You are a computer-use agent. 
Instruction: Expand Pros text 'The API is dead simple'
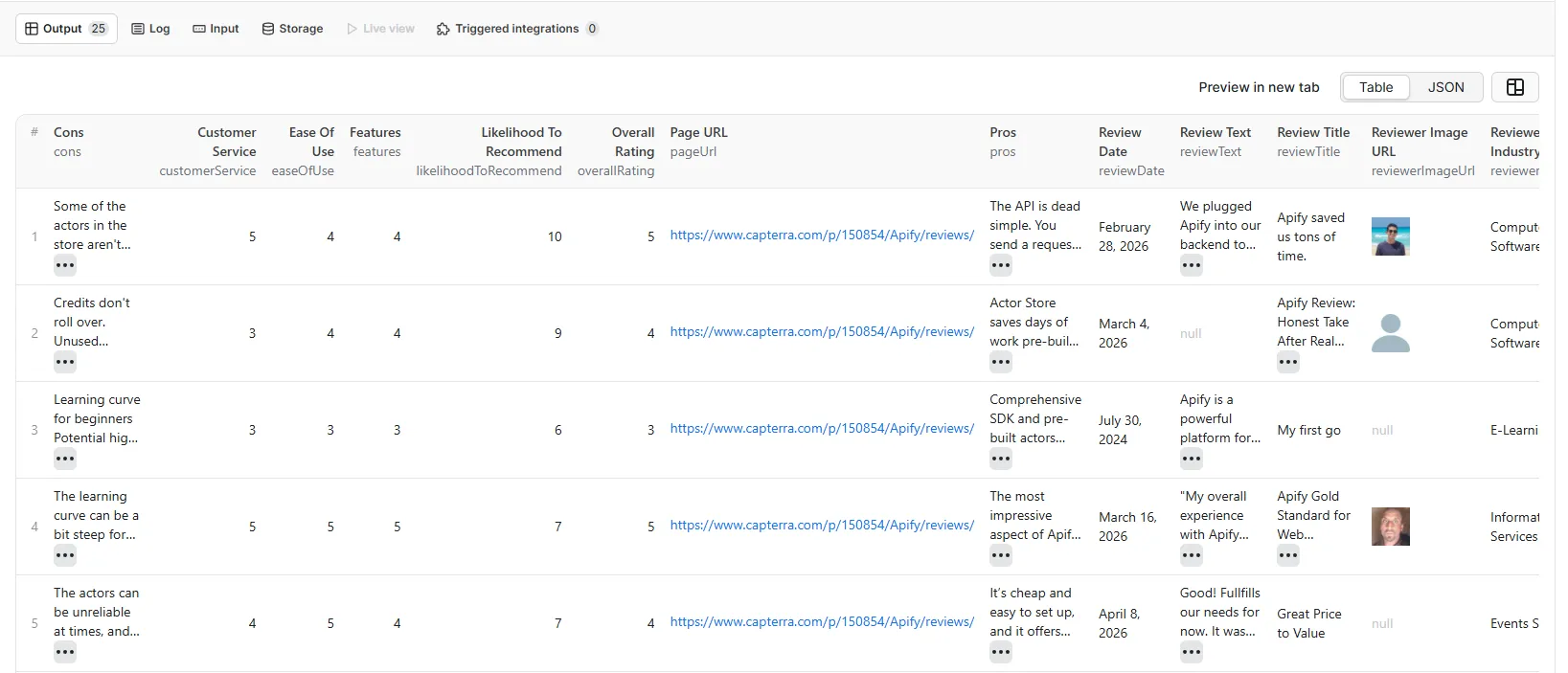(1001, 266)
